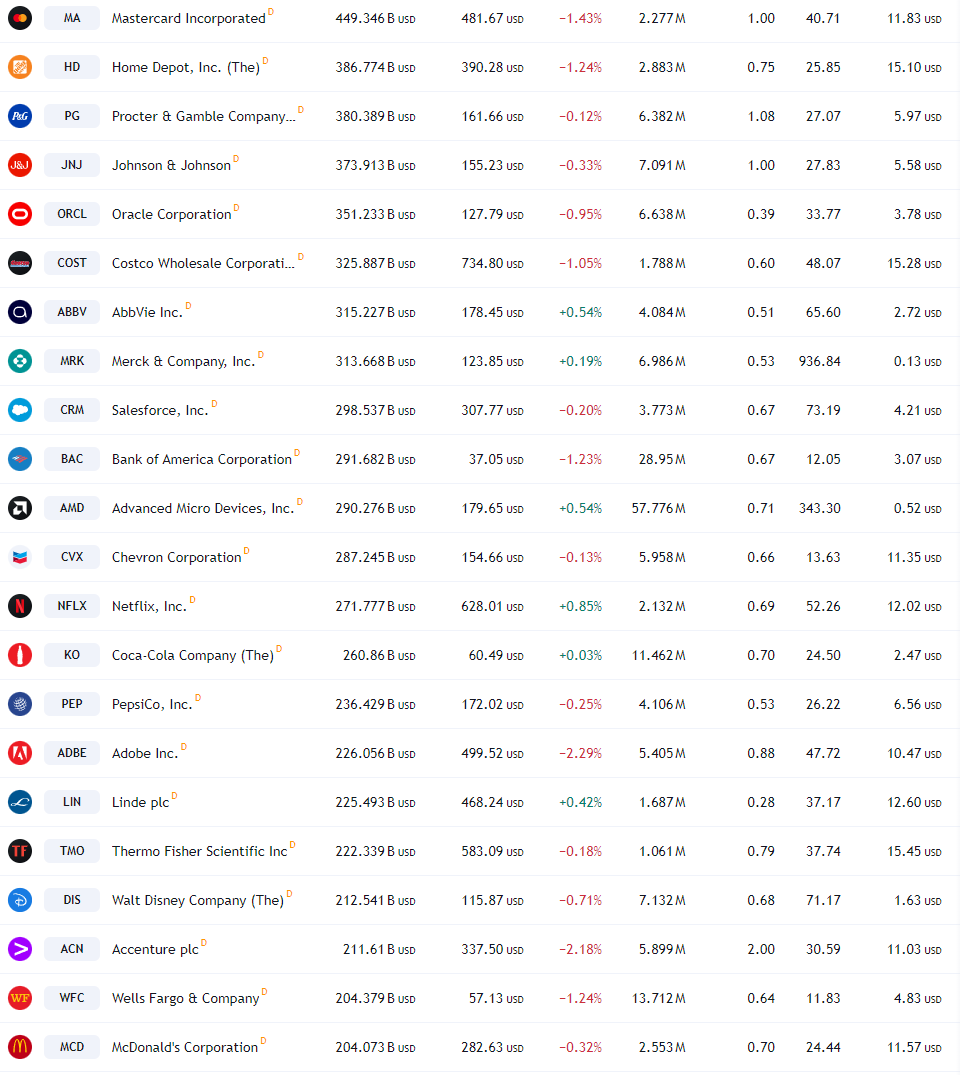Click the AbbVie dark logo icon

pyautogui.click(x=20, y=312)
